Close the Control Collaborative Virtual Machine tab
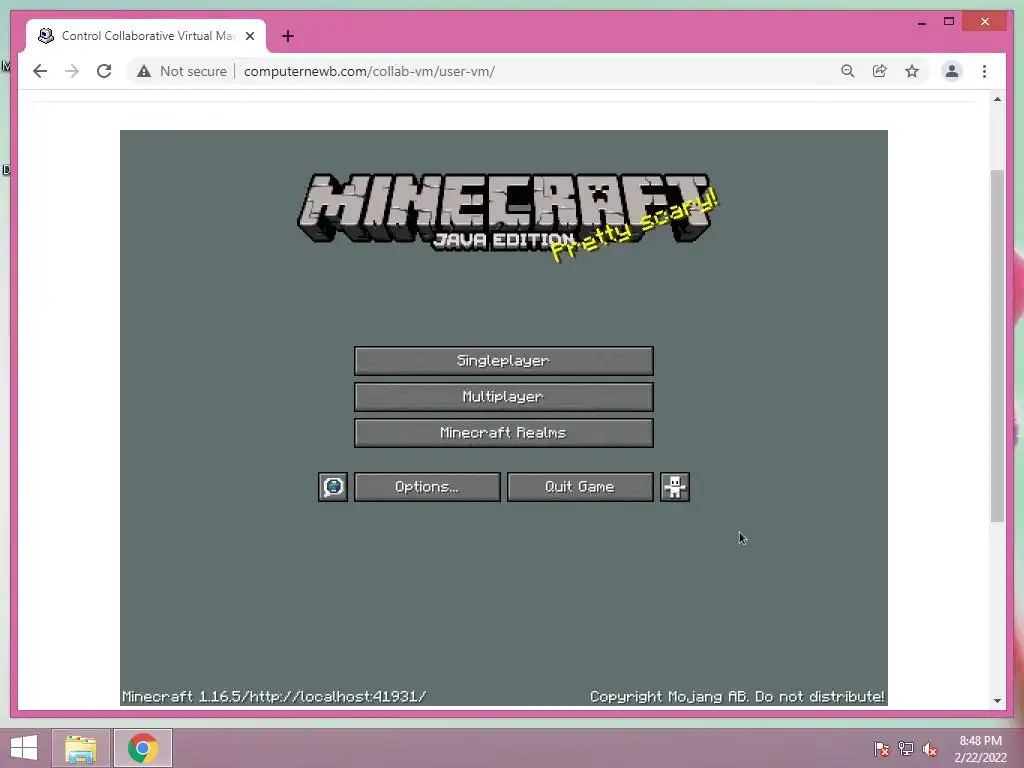 [250, 36]
